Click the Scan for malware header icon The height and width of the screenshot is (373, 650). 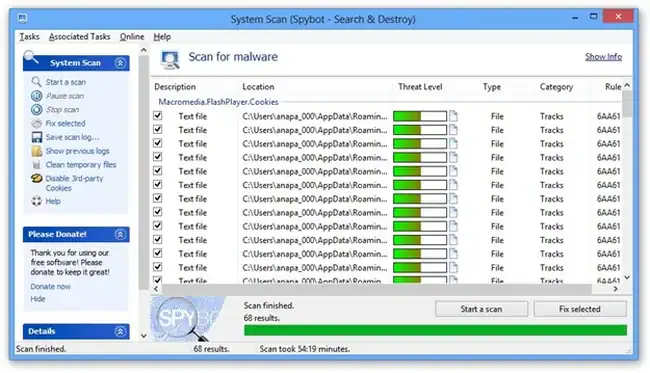tap(170, 60)
